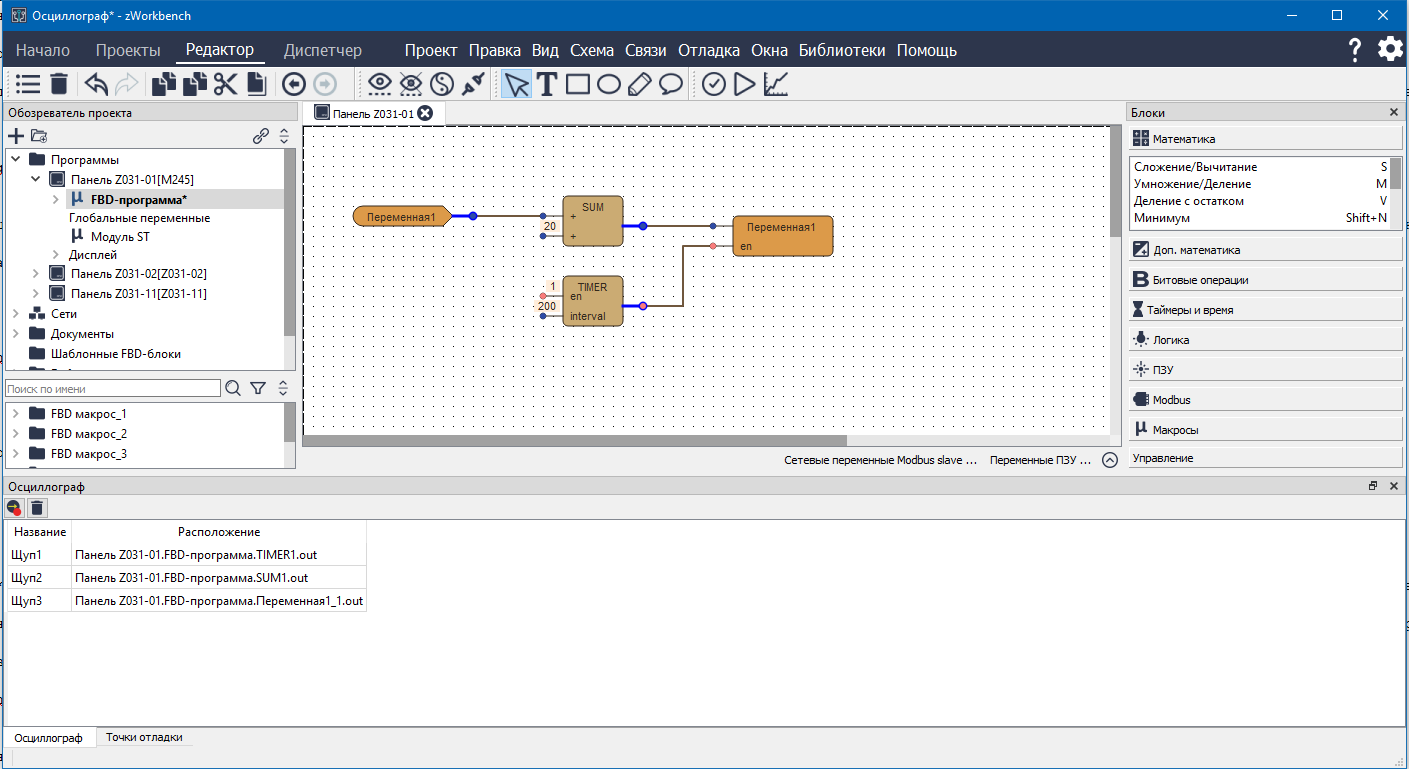This screenshot has height=769, width=1409.
Task: Select the Text tool in toolbar
Action: pyautogui.click(x=546, y=85)
